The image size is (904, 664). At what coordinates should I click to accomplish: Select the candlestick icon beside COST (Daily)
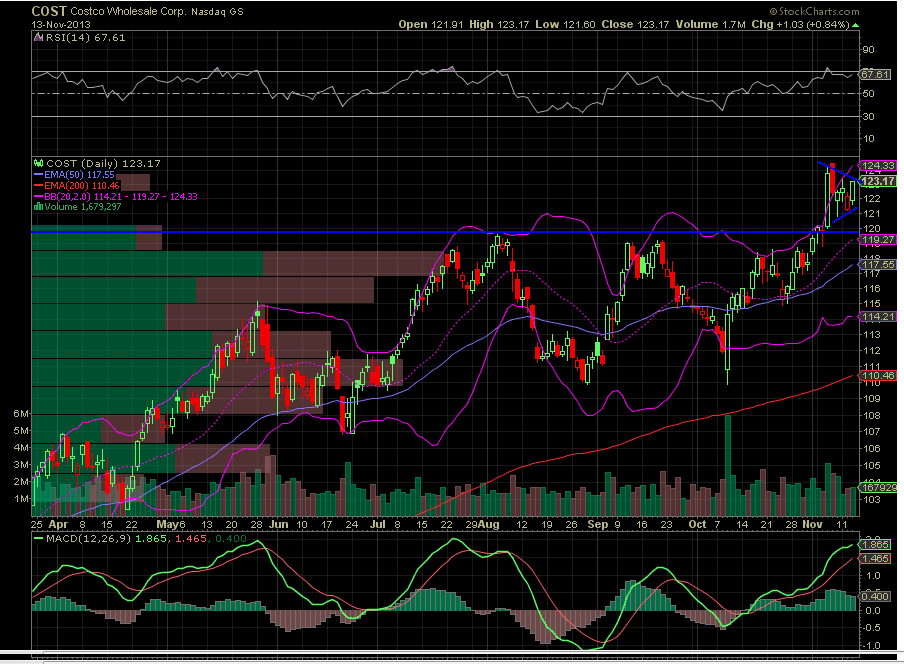[x=38, y=163]
